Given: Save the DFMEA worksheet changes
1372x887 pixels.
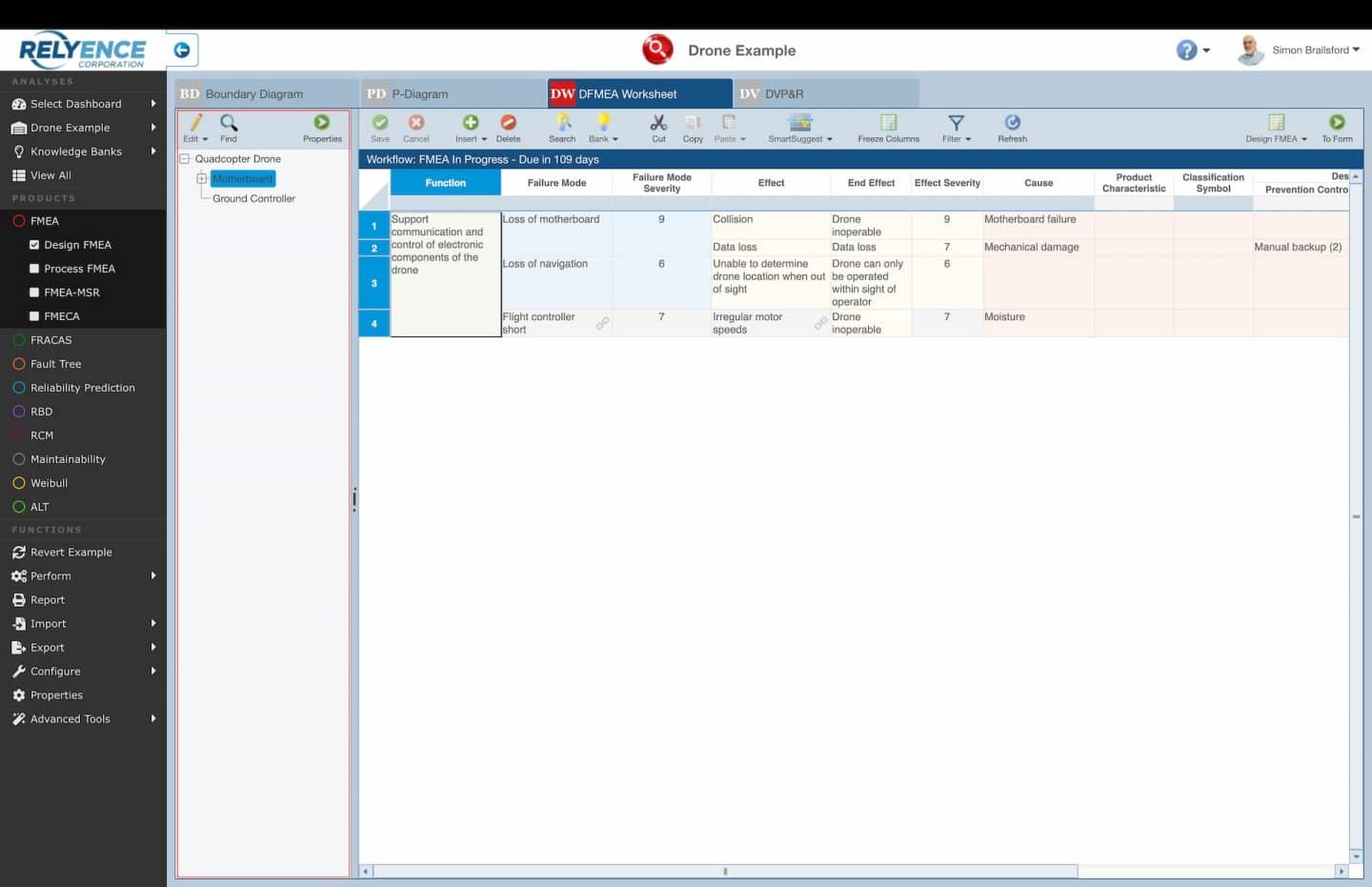Looking at the screenshot, I should point(379,127).
